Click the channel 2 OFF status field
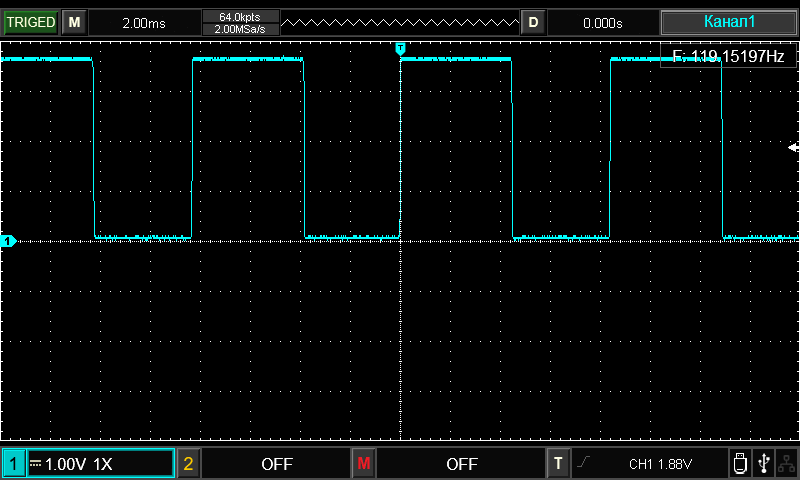Screen dimensions: 800x480 coord(276,463)
